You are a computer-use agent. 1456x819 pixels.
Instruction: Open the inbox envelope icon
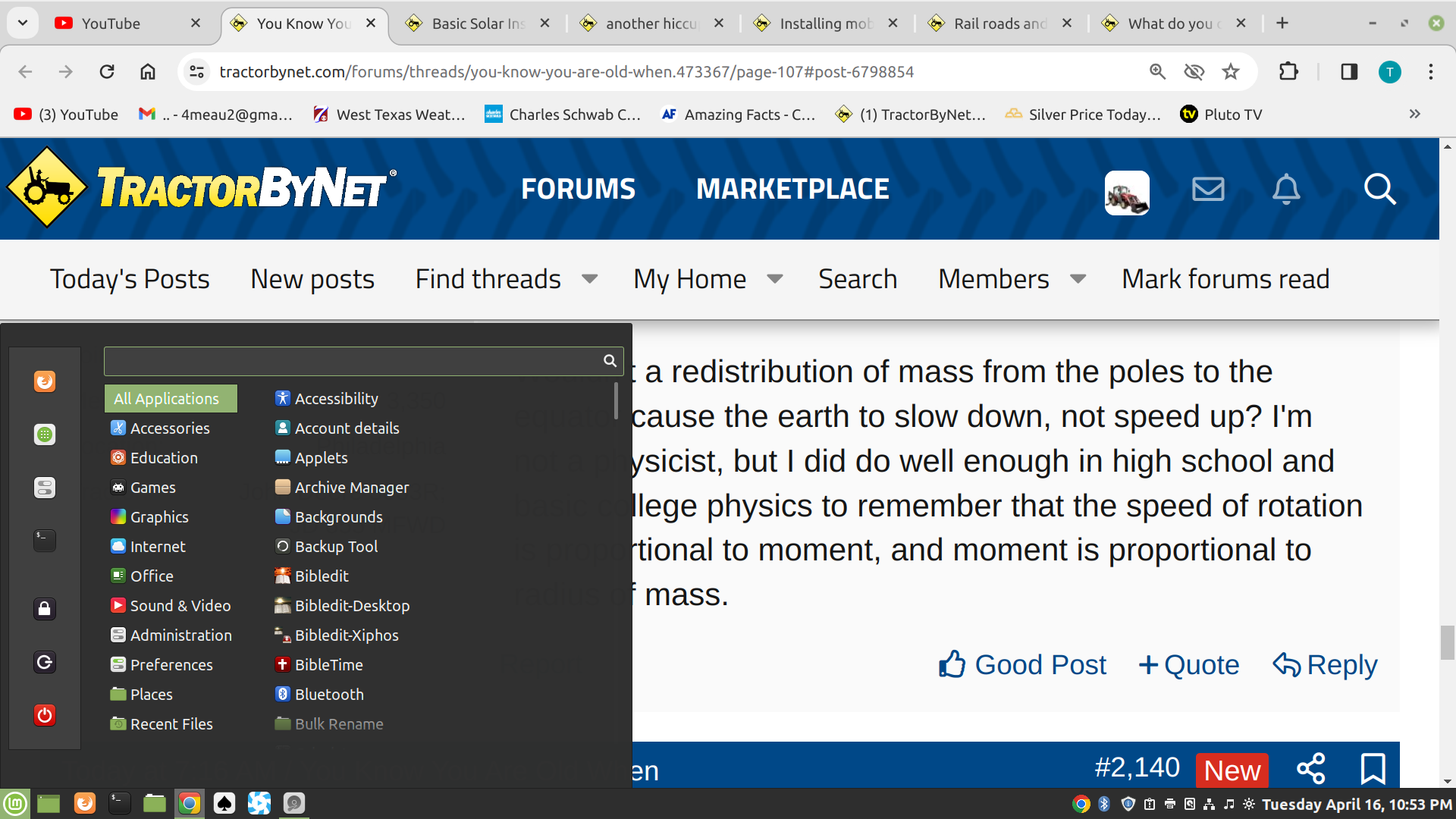[1207, 189]
